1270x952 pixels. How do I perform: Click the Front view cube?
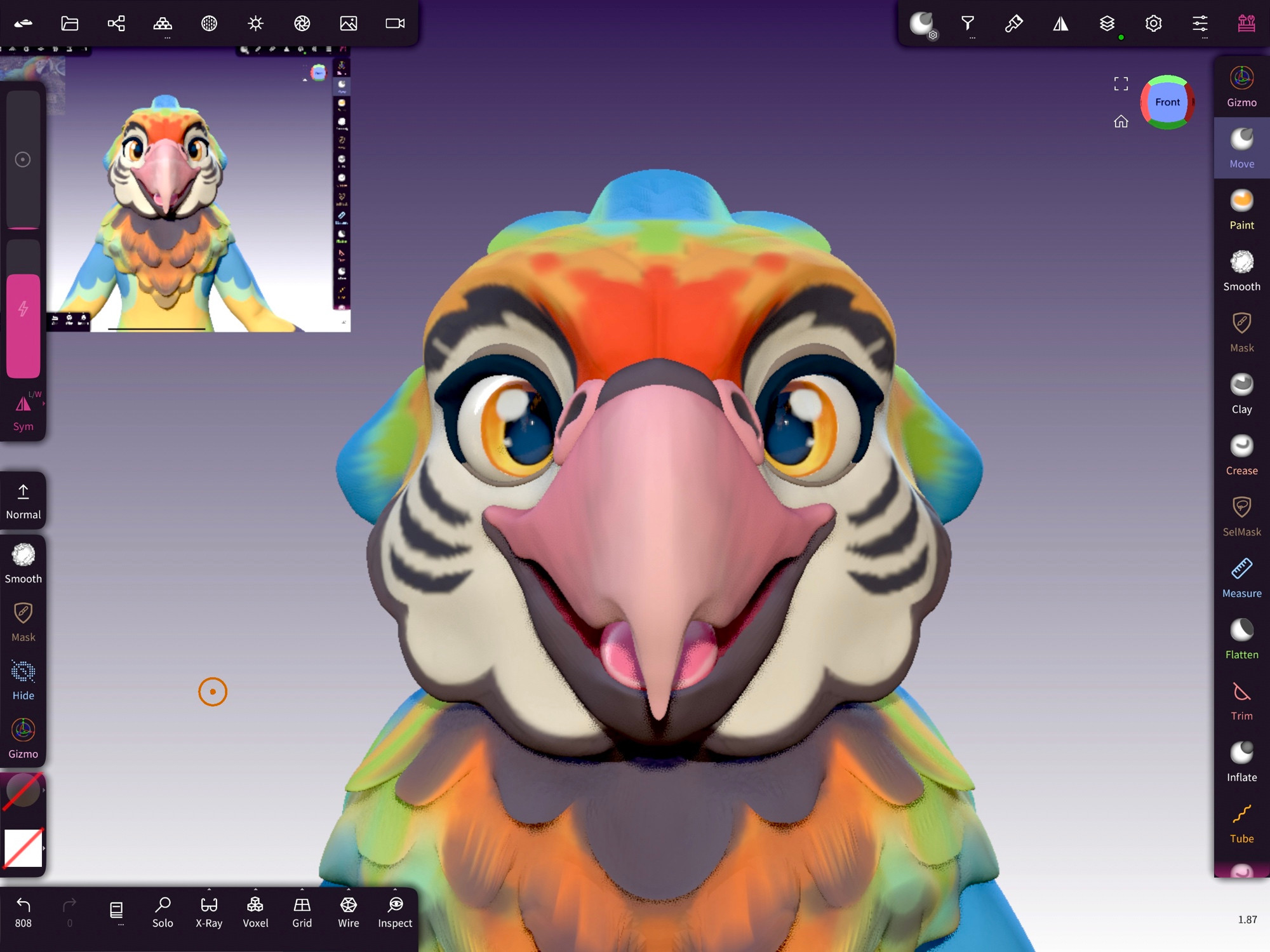pyautogui.click(x=1167, y=102)
